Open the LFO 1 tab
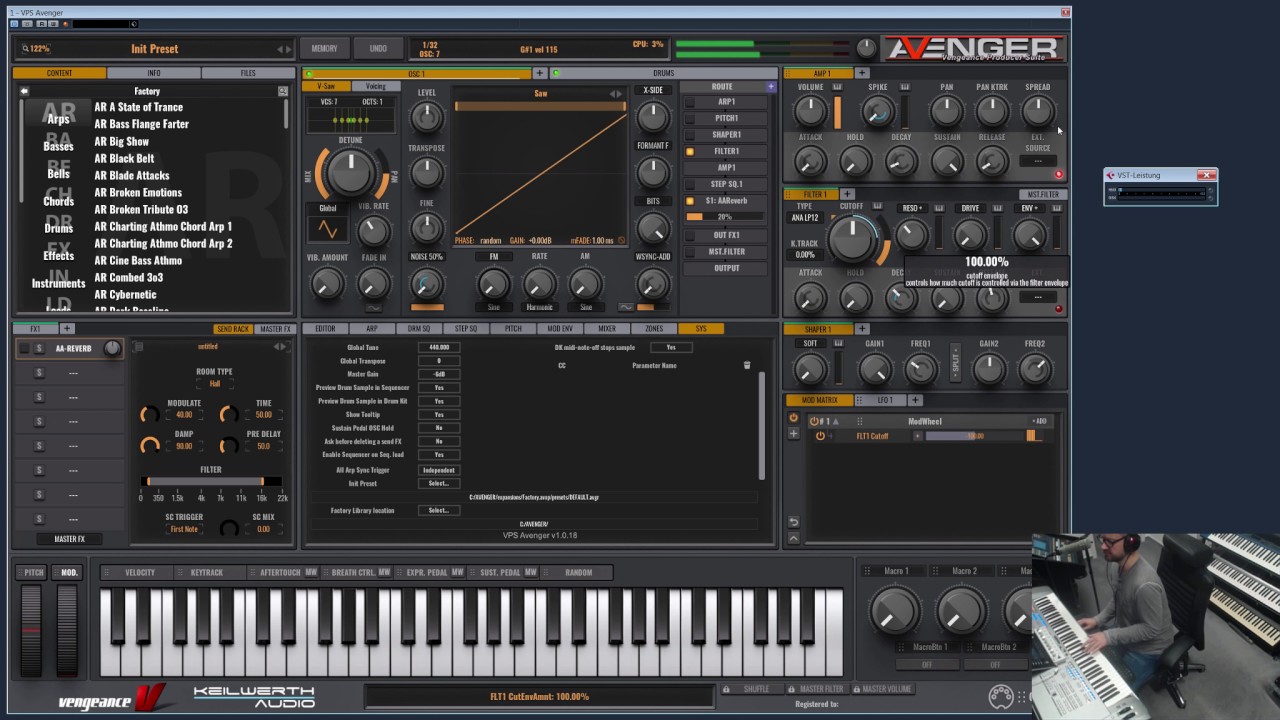The width and height of the screenshot is (1280, 720). (885, 400)
